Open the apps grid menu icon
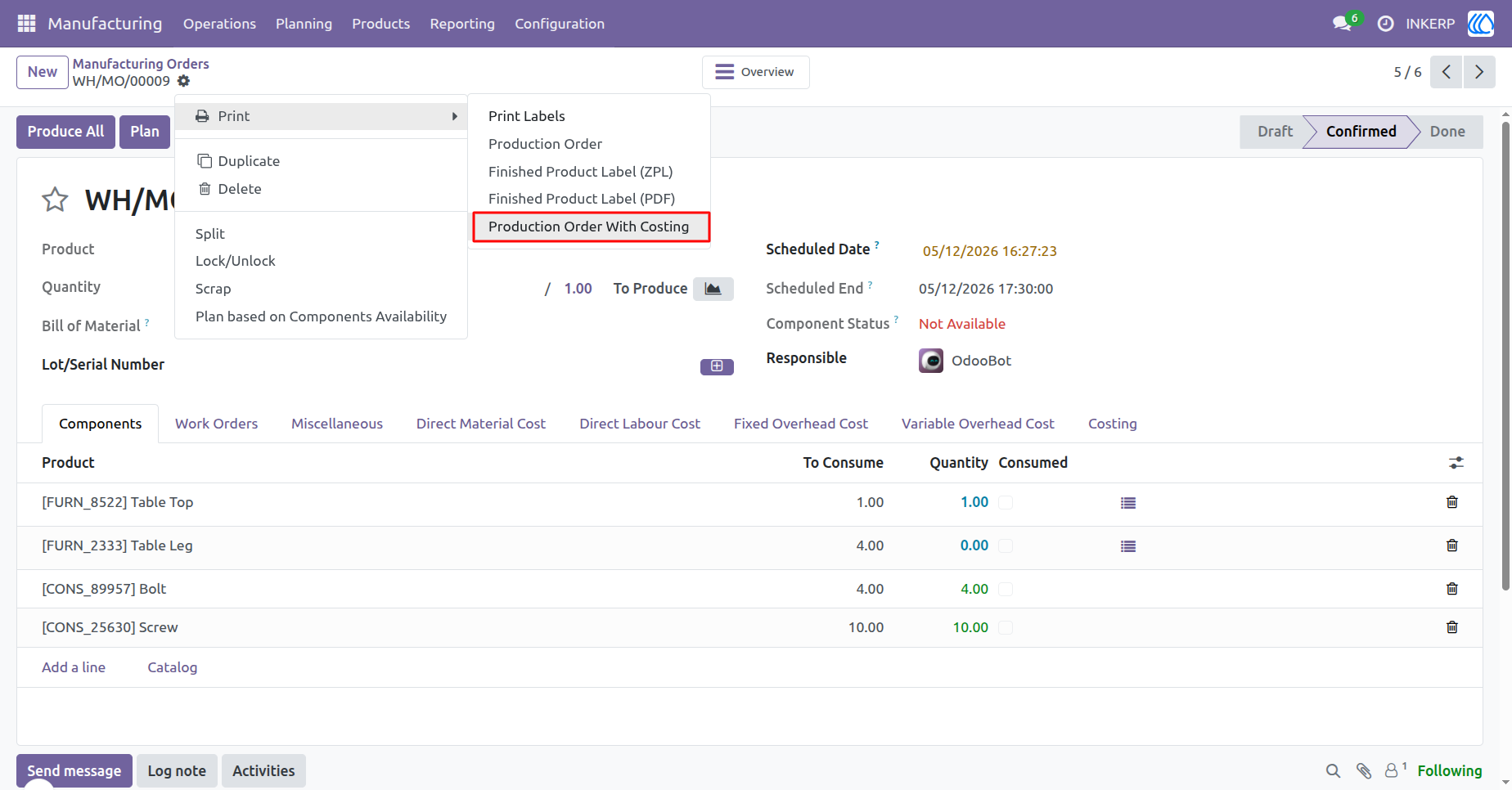 (26, 24)
